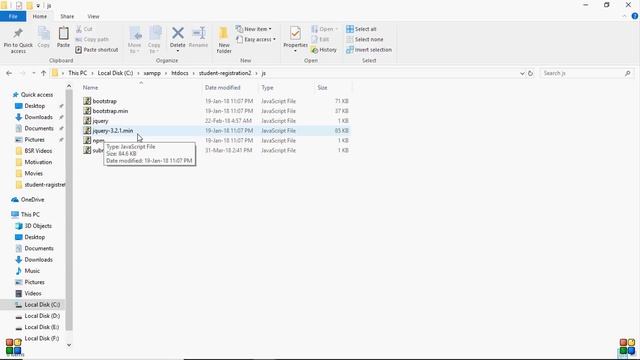Click 'student-registration2' breadcrumb

(x=225, y=73)
